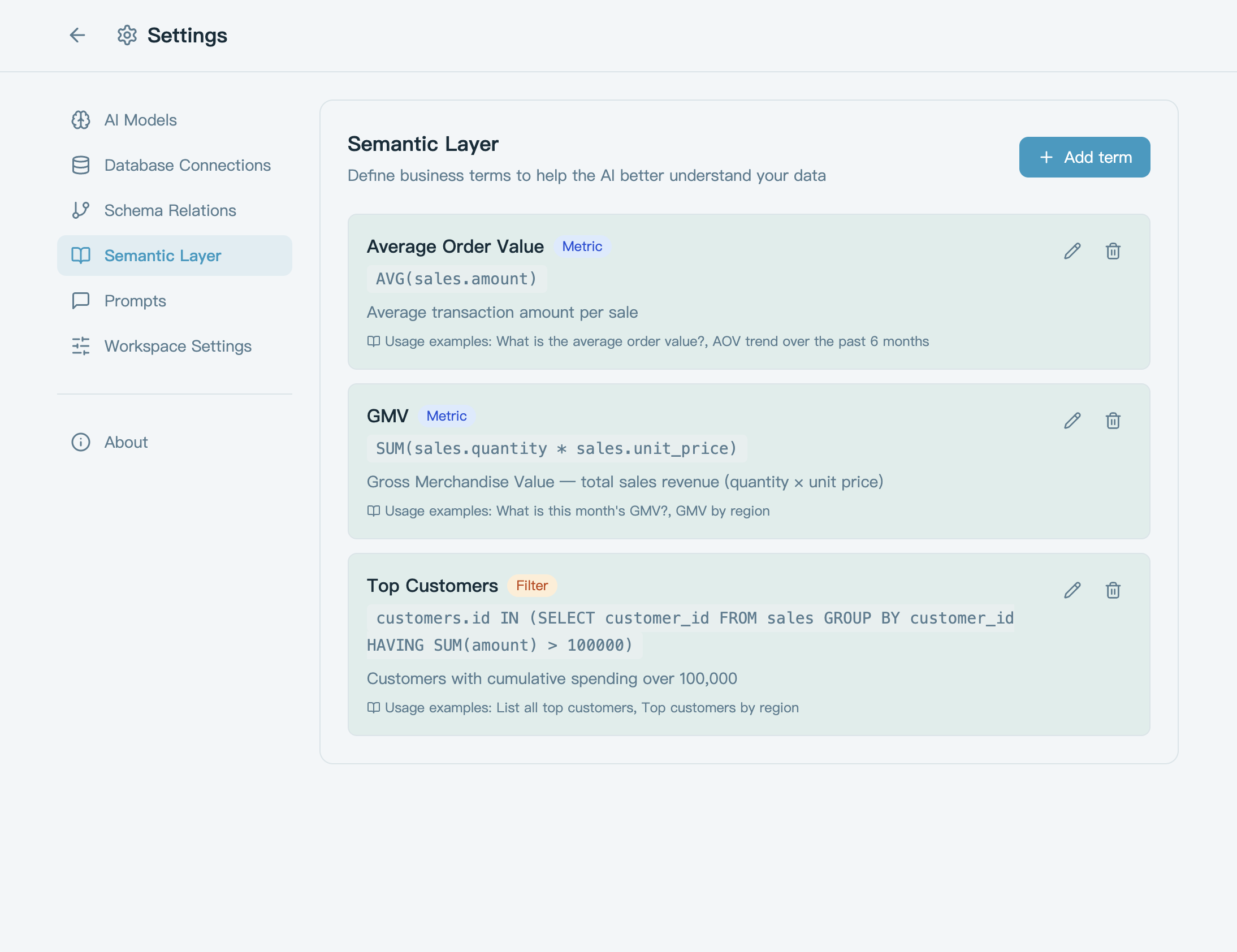
Task: Edit the Top Customers term
Action: [x=1072, y=590]
